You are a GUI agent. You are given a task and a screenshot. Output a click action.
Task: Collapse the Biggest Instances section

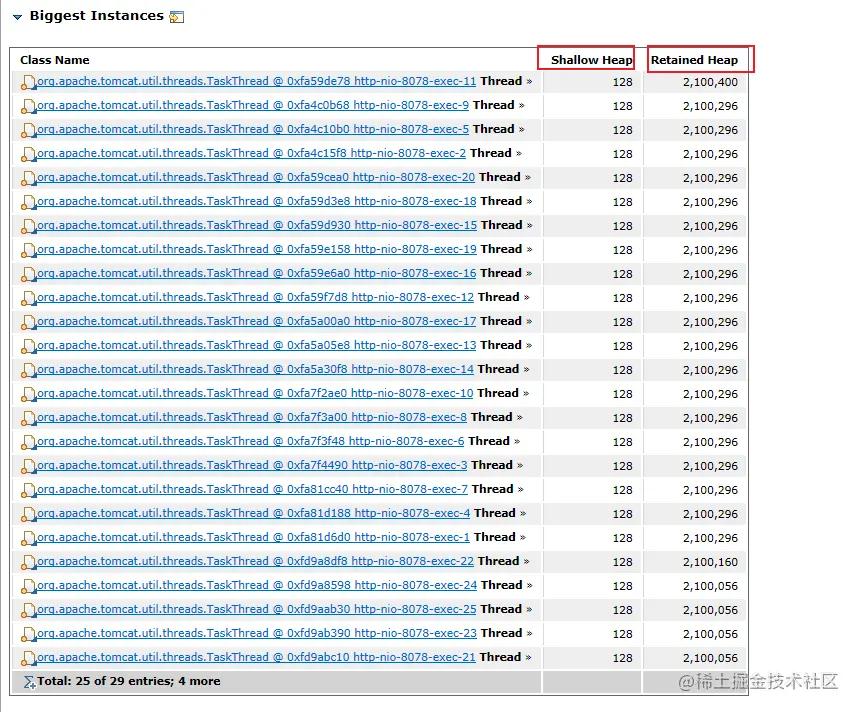coord(18,17)
